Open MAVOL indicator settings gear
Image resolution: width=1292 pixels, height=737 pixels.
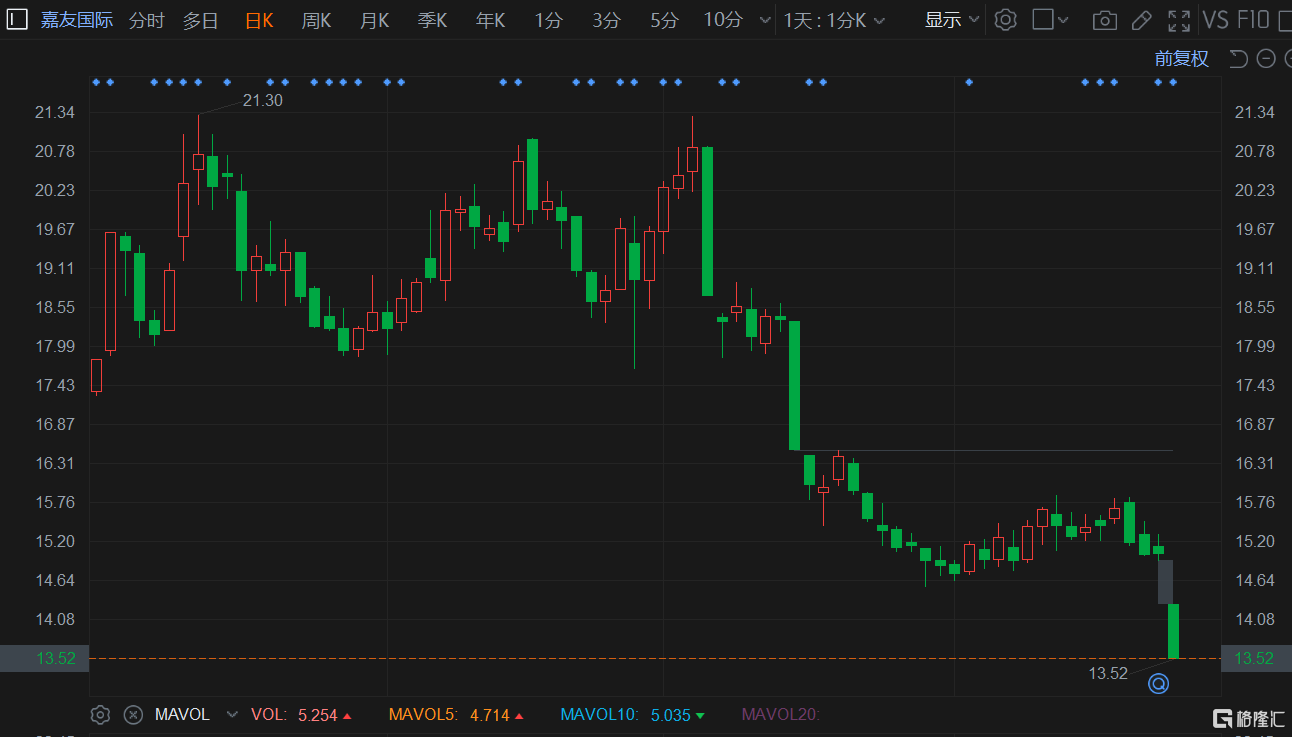coord(100,714)
